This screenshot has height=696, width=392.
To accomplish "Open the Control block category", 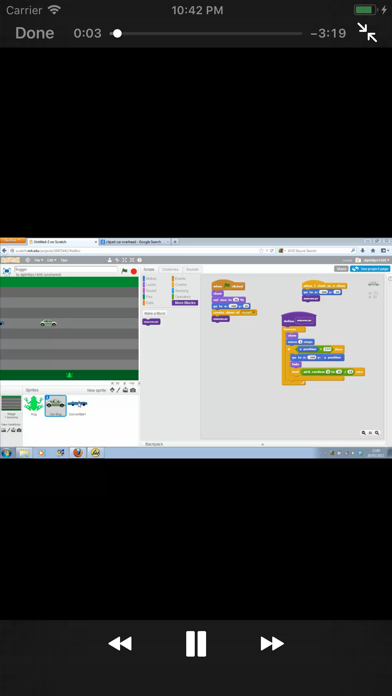I will point(180,285).
